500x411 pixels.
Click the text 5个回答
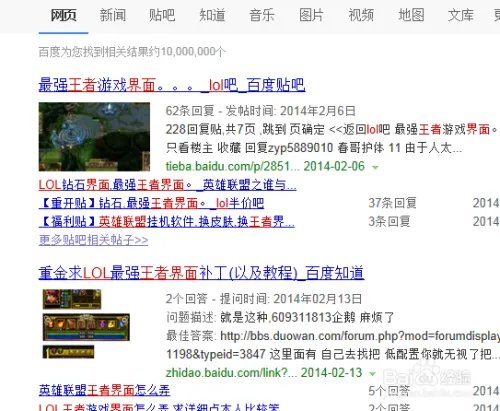tap(389, 391)
